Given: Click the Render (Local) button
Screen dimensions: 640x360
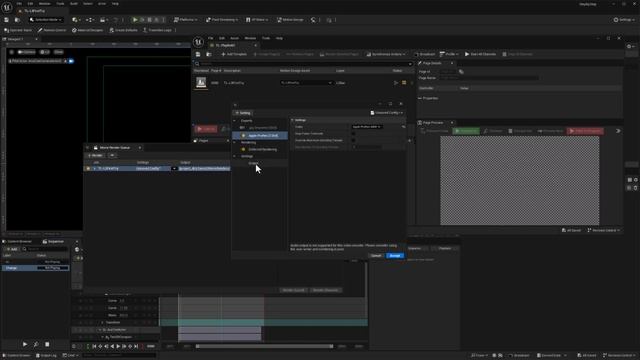Looking at the screenshot, I should pyautogui.click(x=293, y=290).
